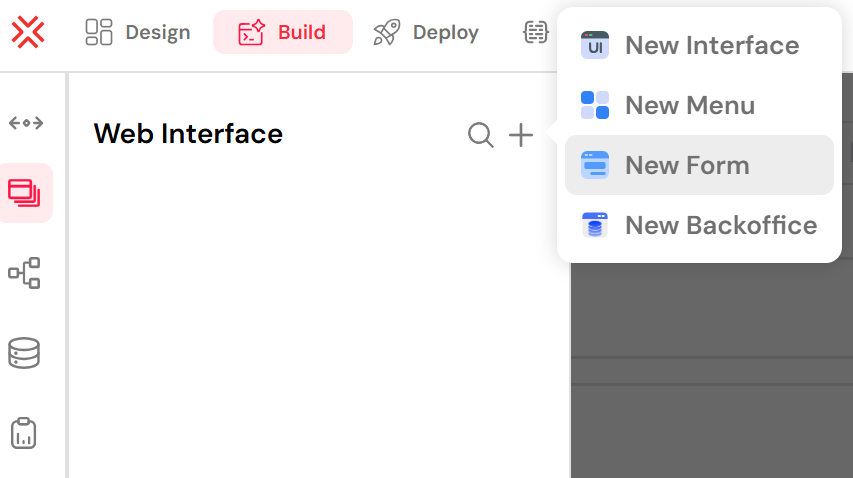The width and height of the screenshot is (853, 478).
Task: Open the clipboard reports sidebar icon
Action: click(x=23, y=433)
